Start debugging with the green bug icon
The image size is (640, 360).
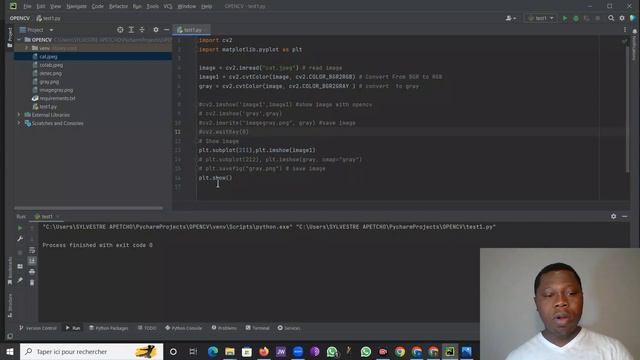pos(576,18)
